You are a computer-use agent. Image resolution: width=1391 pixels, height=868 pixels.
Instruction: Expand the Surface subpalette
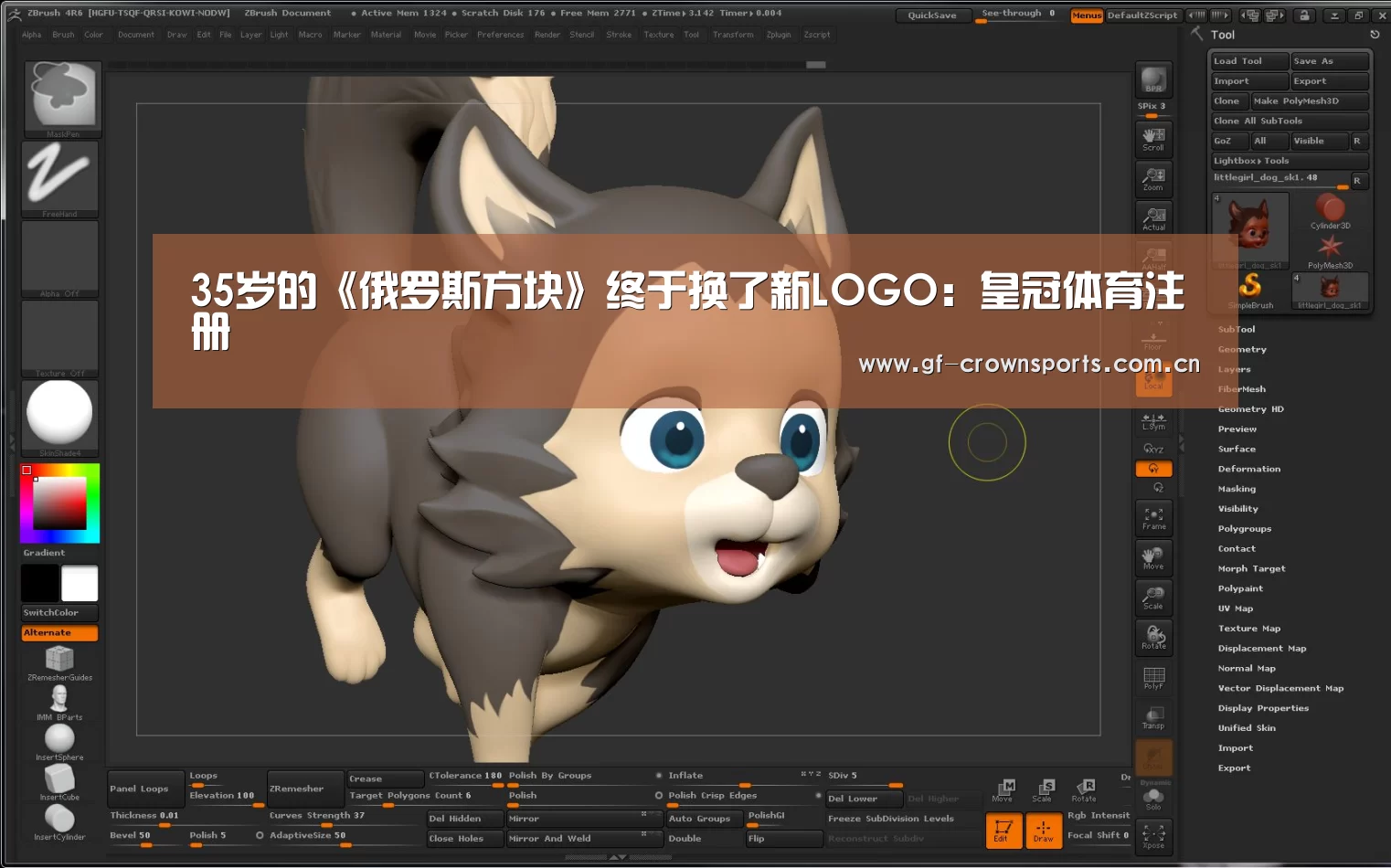(x=1237, y=450)
